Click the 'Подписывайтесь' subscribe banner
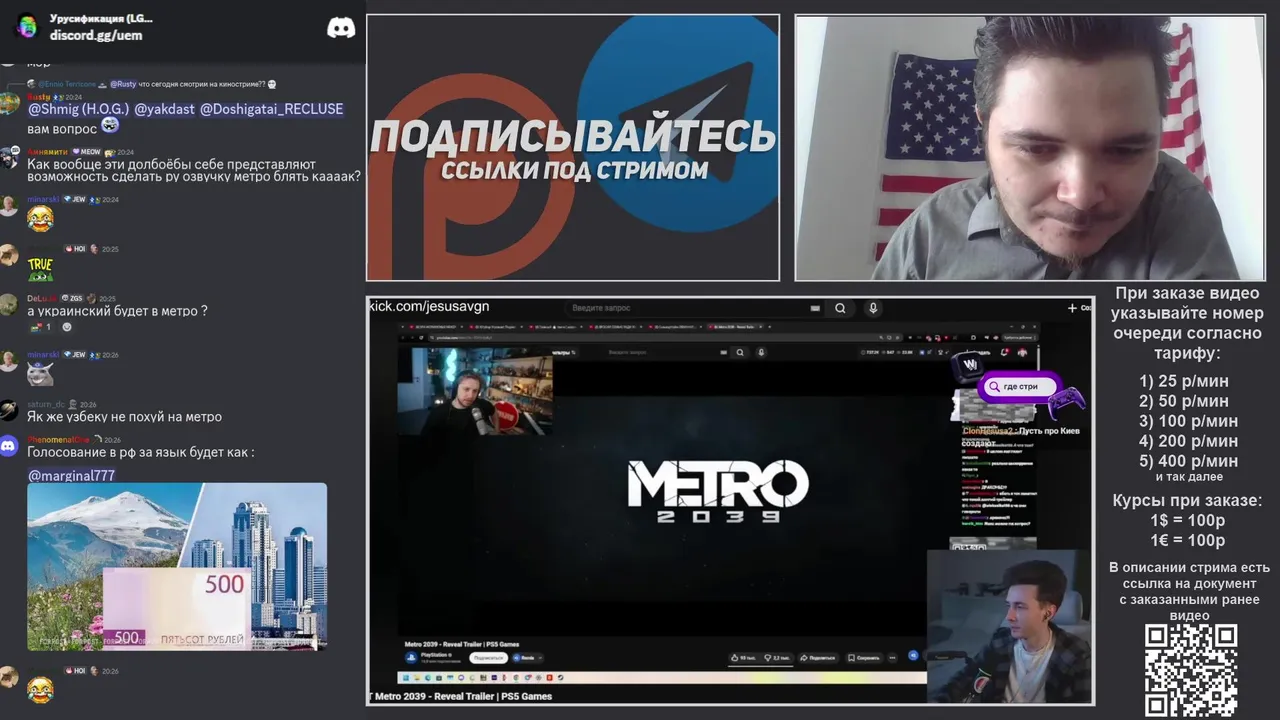The width and height of the screenshot is (1280, 720). click(573, 148)
